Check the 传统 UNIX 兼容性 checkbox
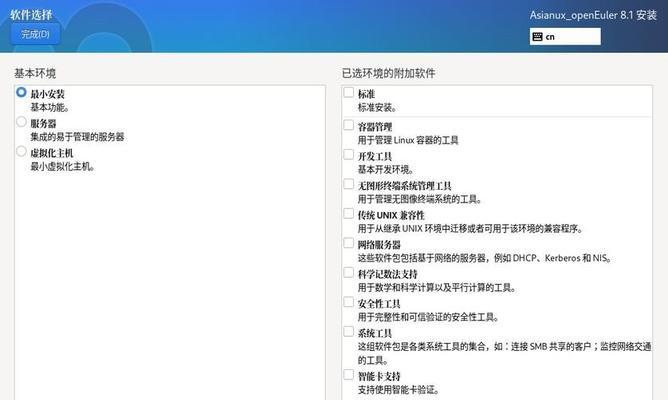 click(348, 213)
